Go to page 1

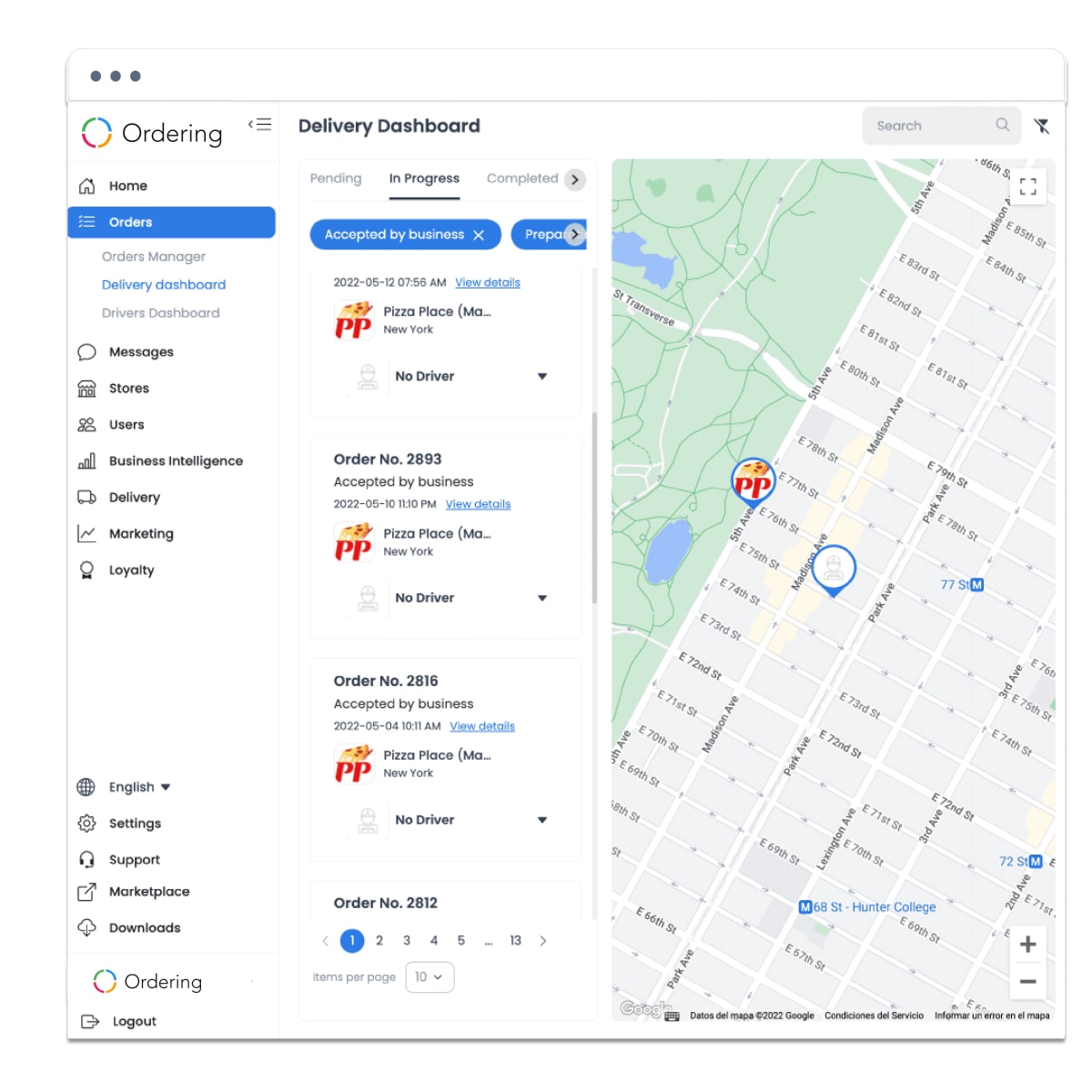[352, 941]
